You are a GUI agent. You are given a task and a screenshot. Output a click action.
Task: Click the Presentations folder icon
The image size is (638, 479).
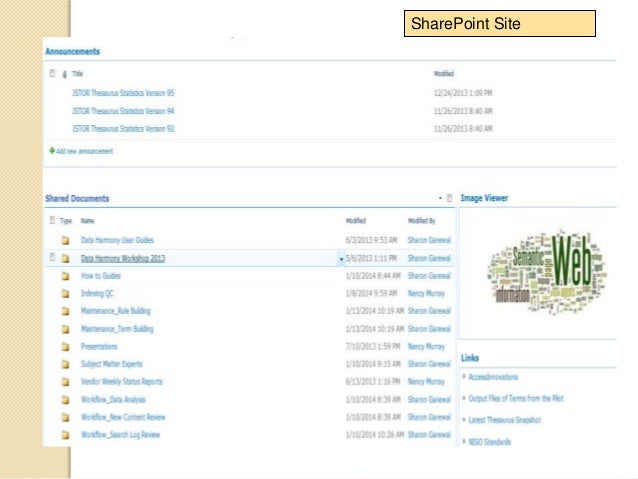pos(66,346)
